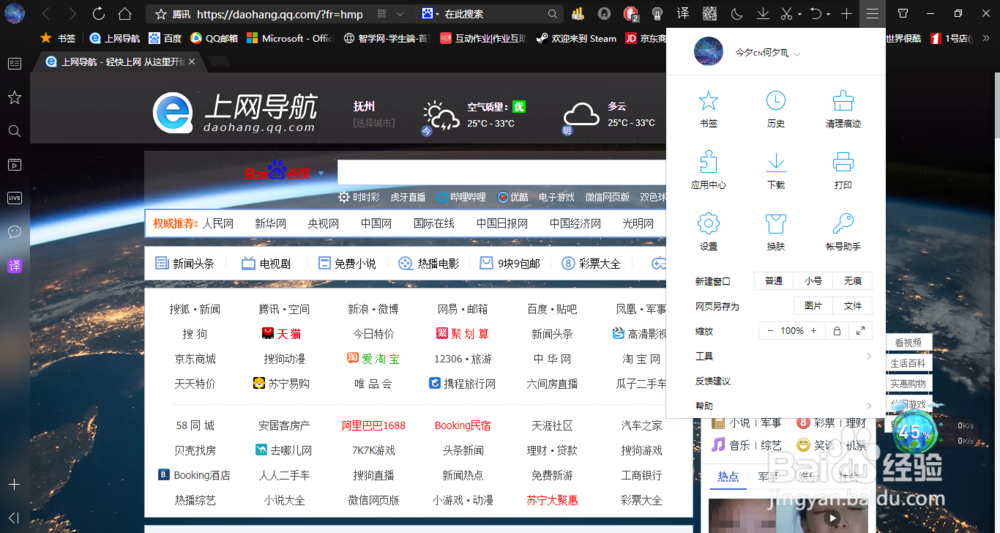Open 书签 bookmarks from the menu panel
Image resolution: width=1000 pixels, height=533 pixels.
pos(708,108)
